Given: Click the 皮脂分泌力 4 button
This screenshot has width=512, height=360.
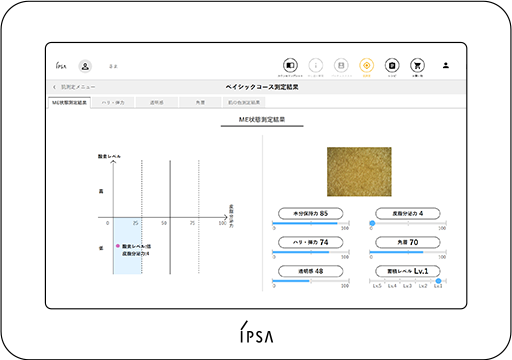Looking at the screenshot, I should (408, 214).
